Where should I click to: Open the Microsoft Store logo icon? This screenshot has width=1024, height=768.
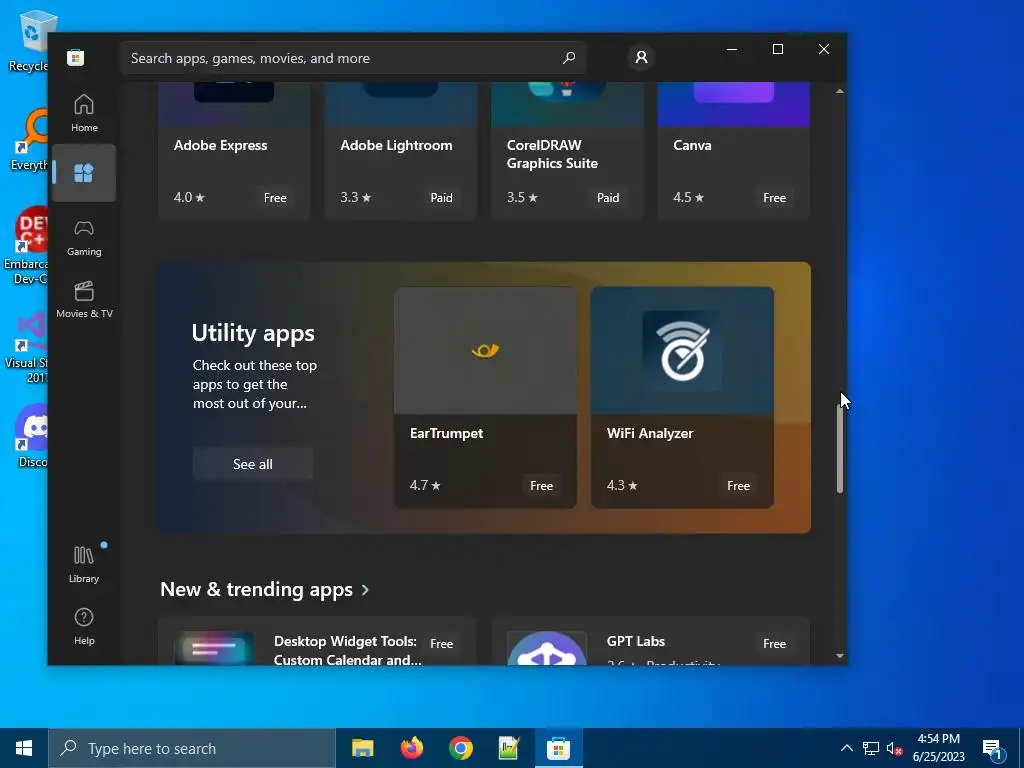76,57
